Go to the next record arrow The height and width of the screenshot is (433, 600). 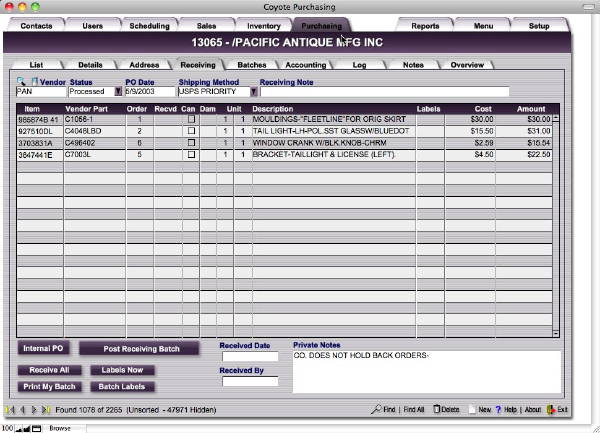coord(32,410)
